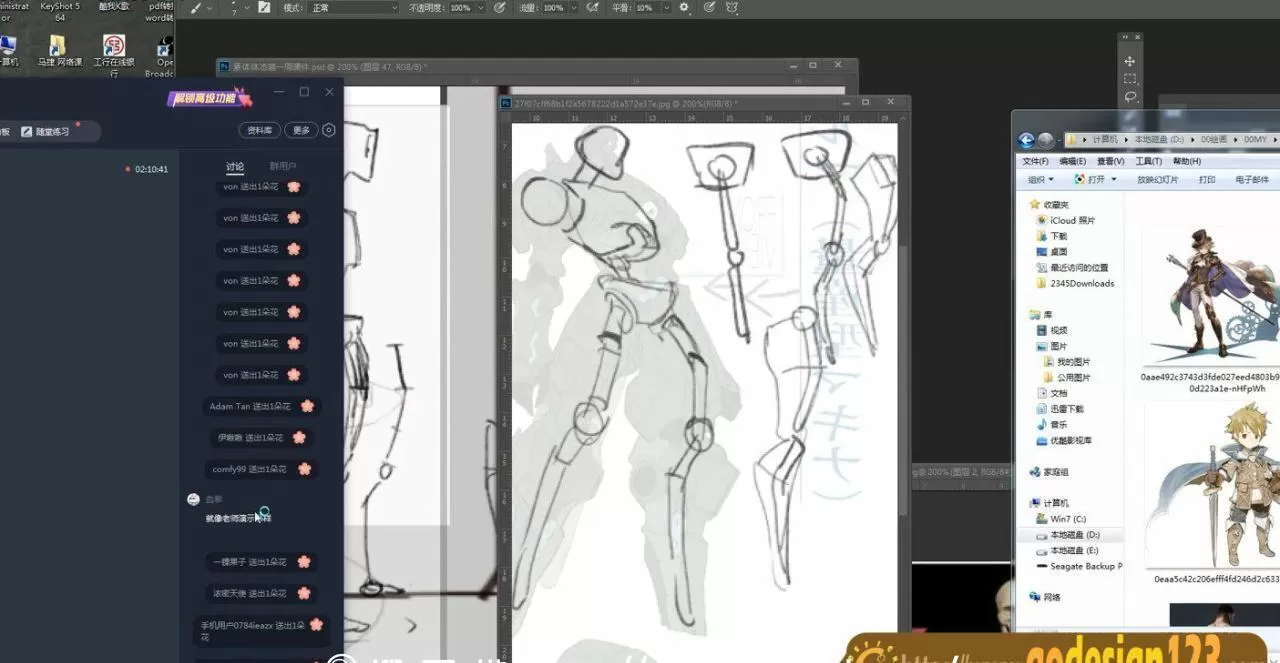Select the Lasso tool
Screen dimensions: 1280x663
pos(1130,97)
